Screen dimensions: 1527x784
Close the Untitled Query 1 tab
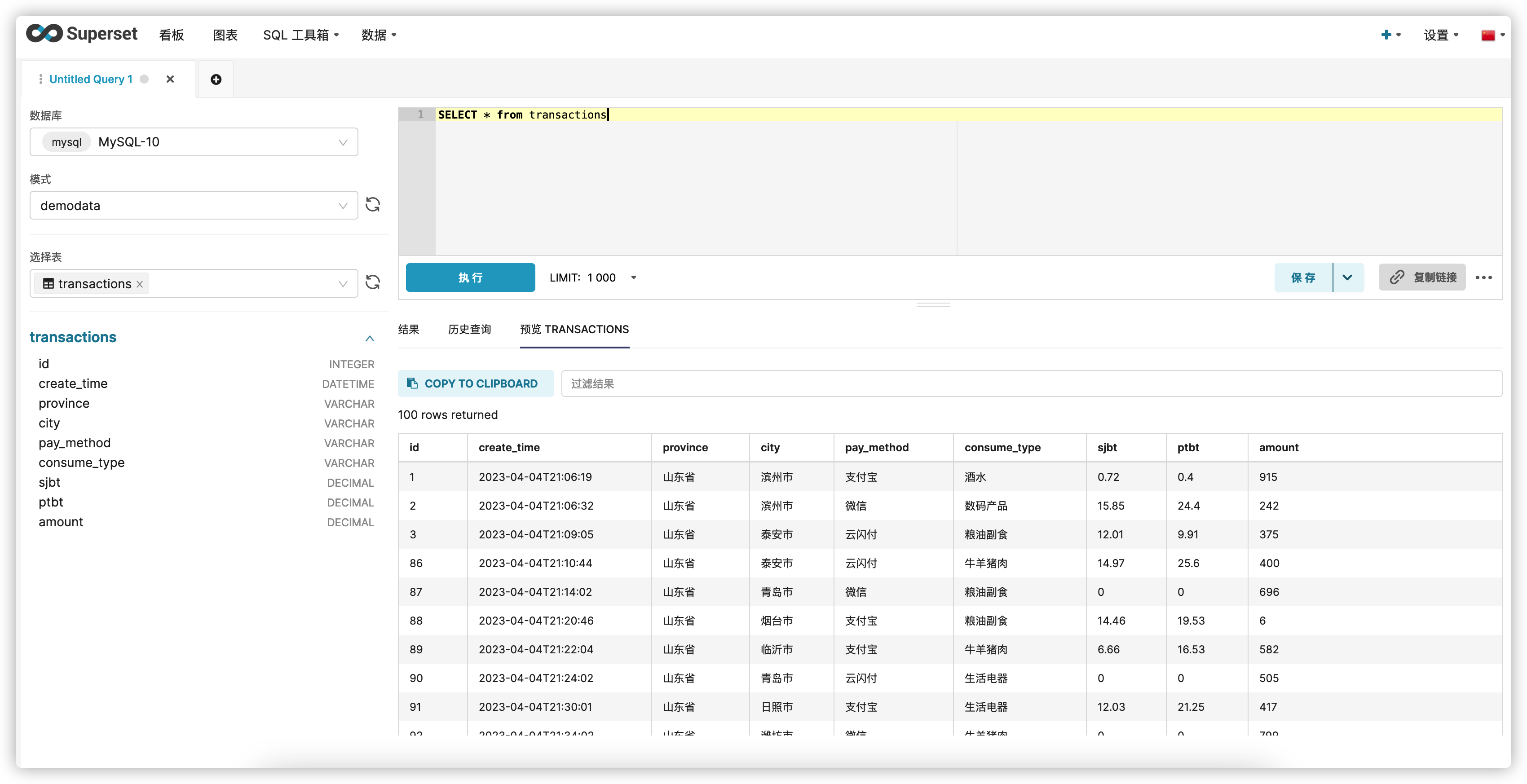click(170, 79)
